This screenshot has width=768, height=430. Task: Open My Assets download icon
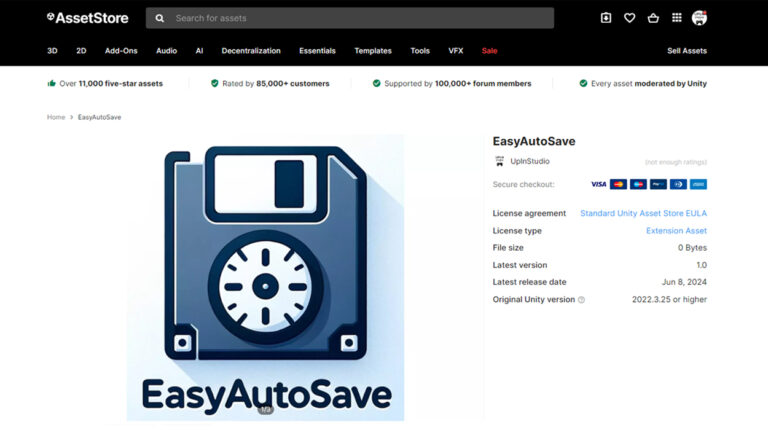(606, 18)
